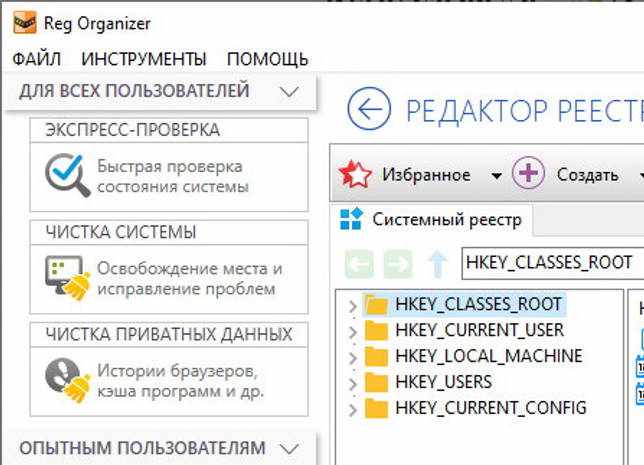Expand the HKEY_LOCAL_MACHINE tree node
The height and width of the screenshot is (465, 644).
352,358
